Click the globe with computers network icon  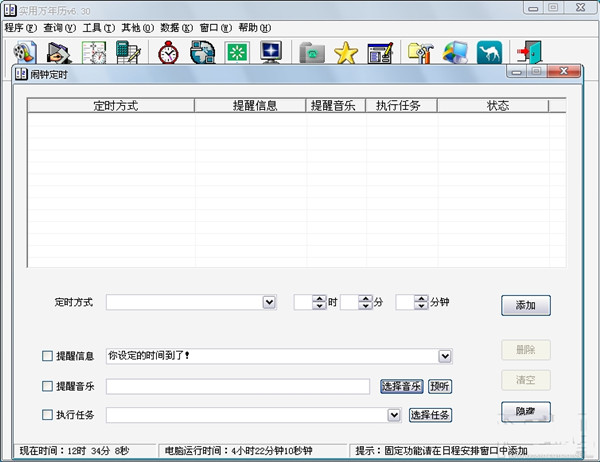[203, 52]
